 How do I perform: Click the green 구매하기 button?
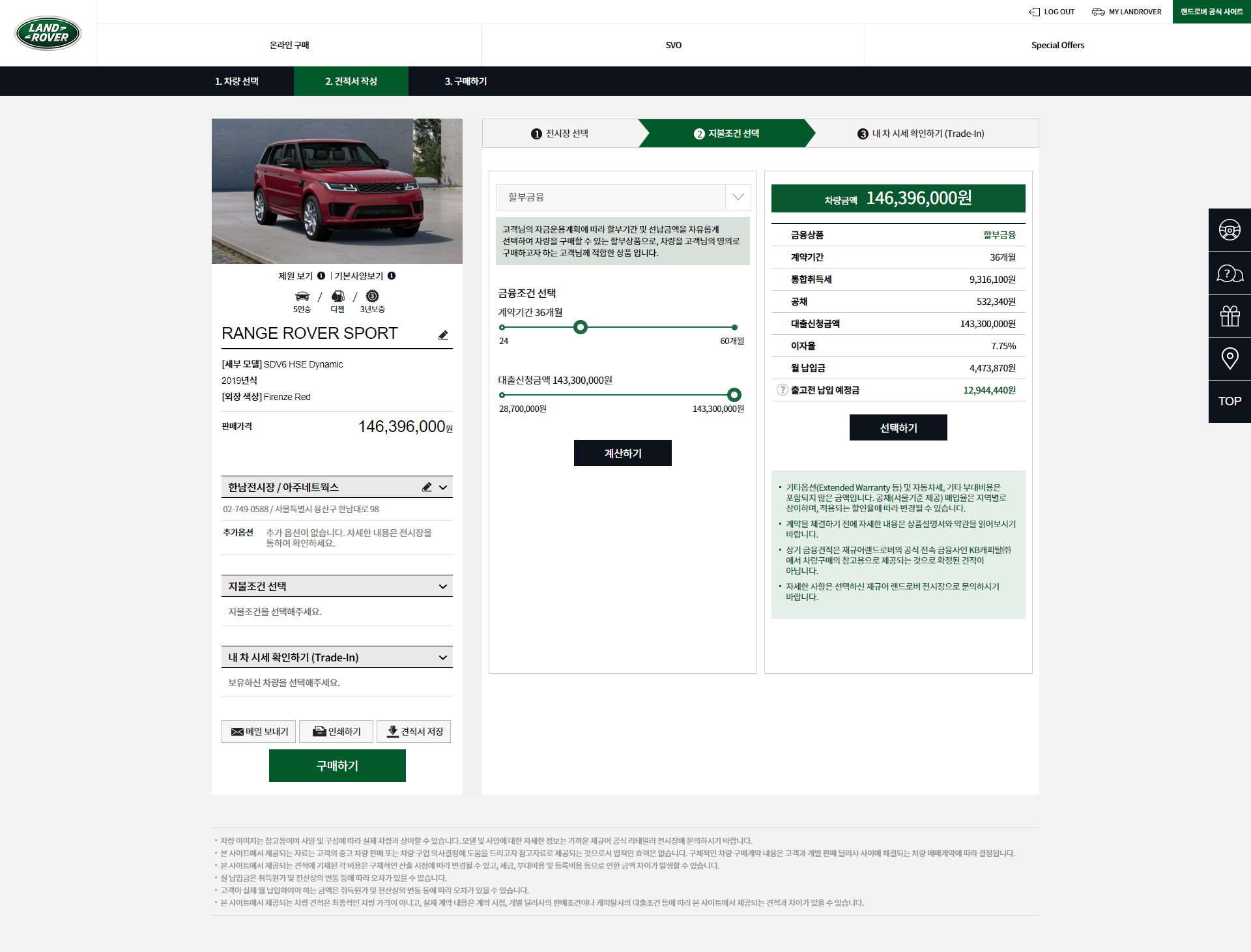338,766
